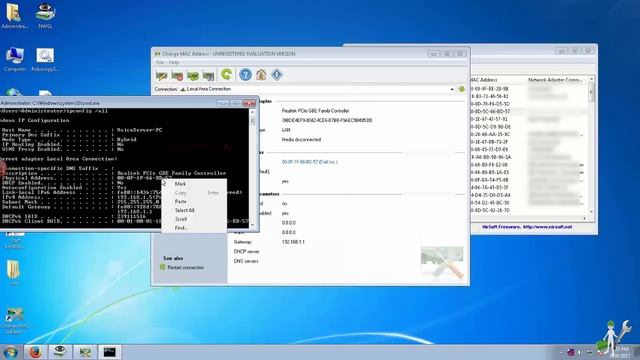Select the folder icon below the cmd window
640x360 pixels.
[x=13, y=271]
